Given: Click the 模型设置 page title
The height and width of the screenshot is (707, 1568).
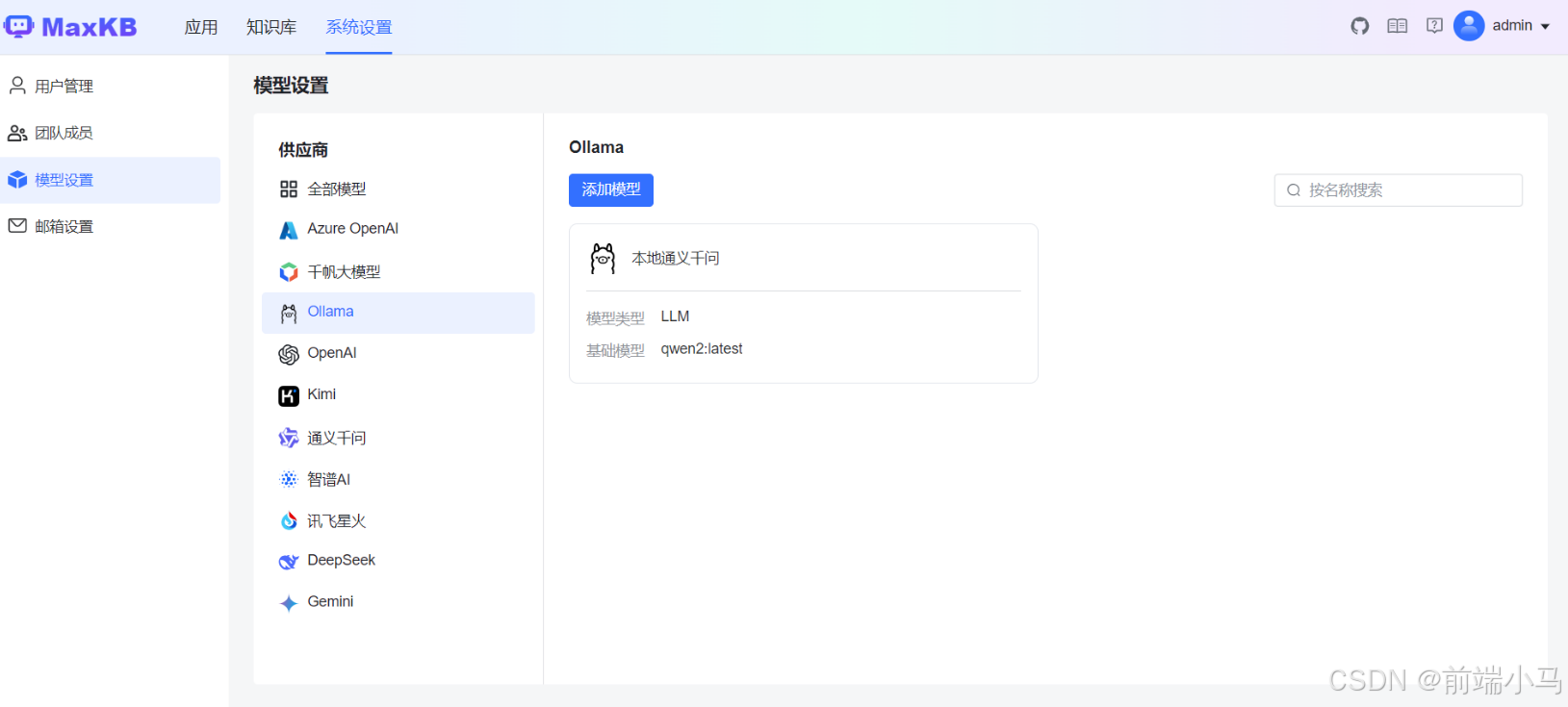Looking at the screenshot, I should click(291, 86).
